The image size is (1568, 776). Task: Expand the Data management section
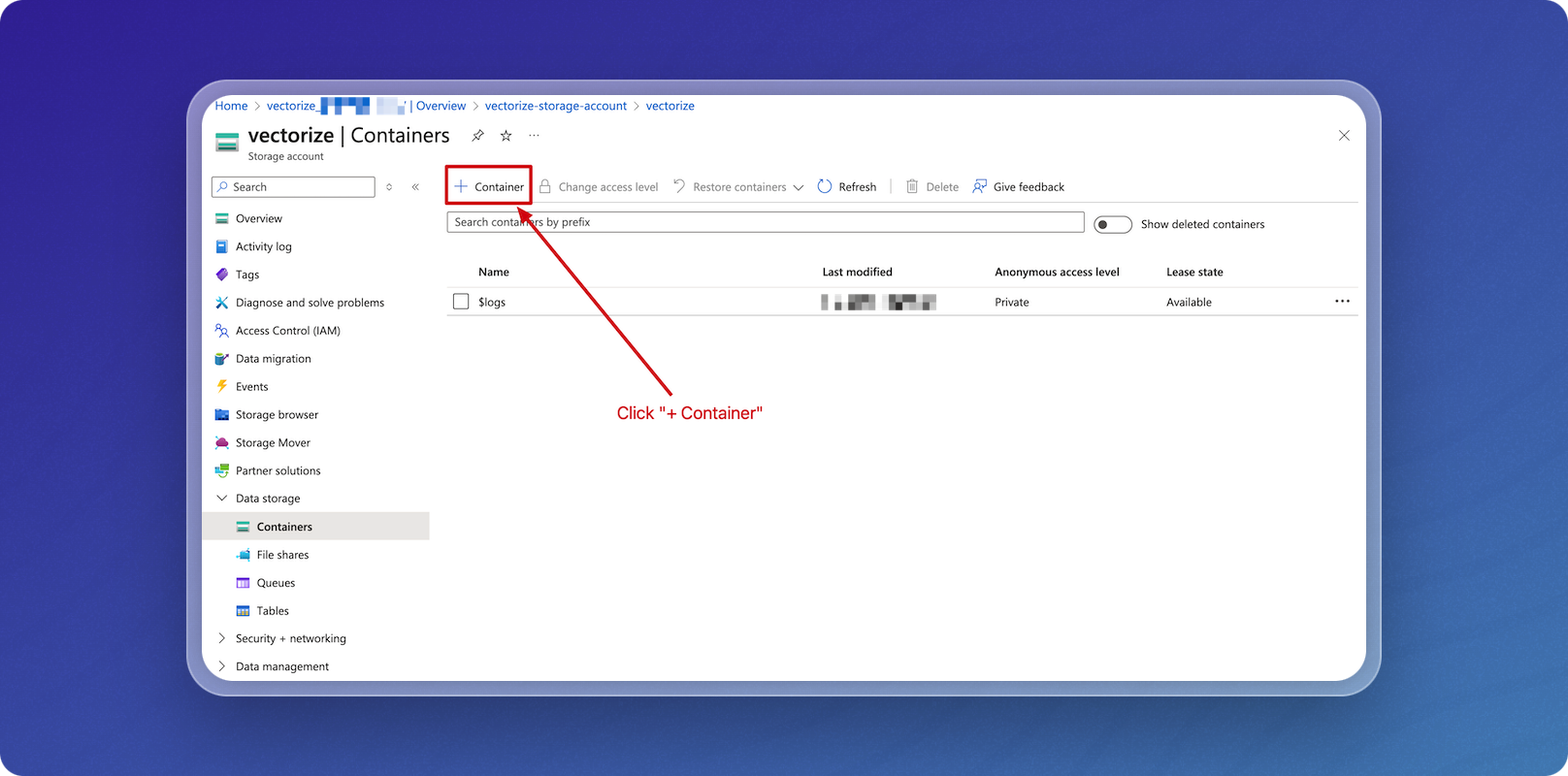222,666
